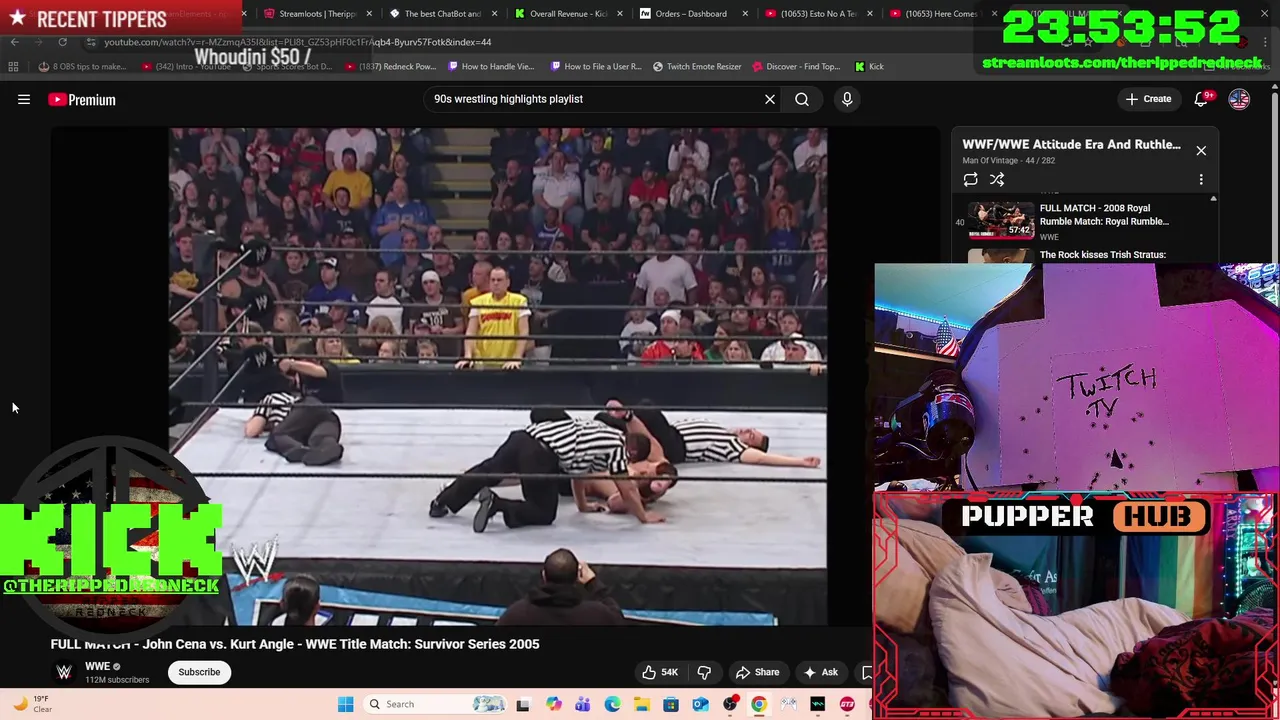This screenshot has height=720, width=1280.
Task: Click the taskbar Search box
Action: coord(435,704)
